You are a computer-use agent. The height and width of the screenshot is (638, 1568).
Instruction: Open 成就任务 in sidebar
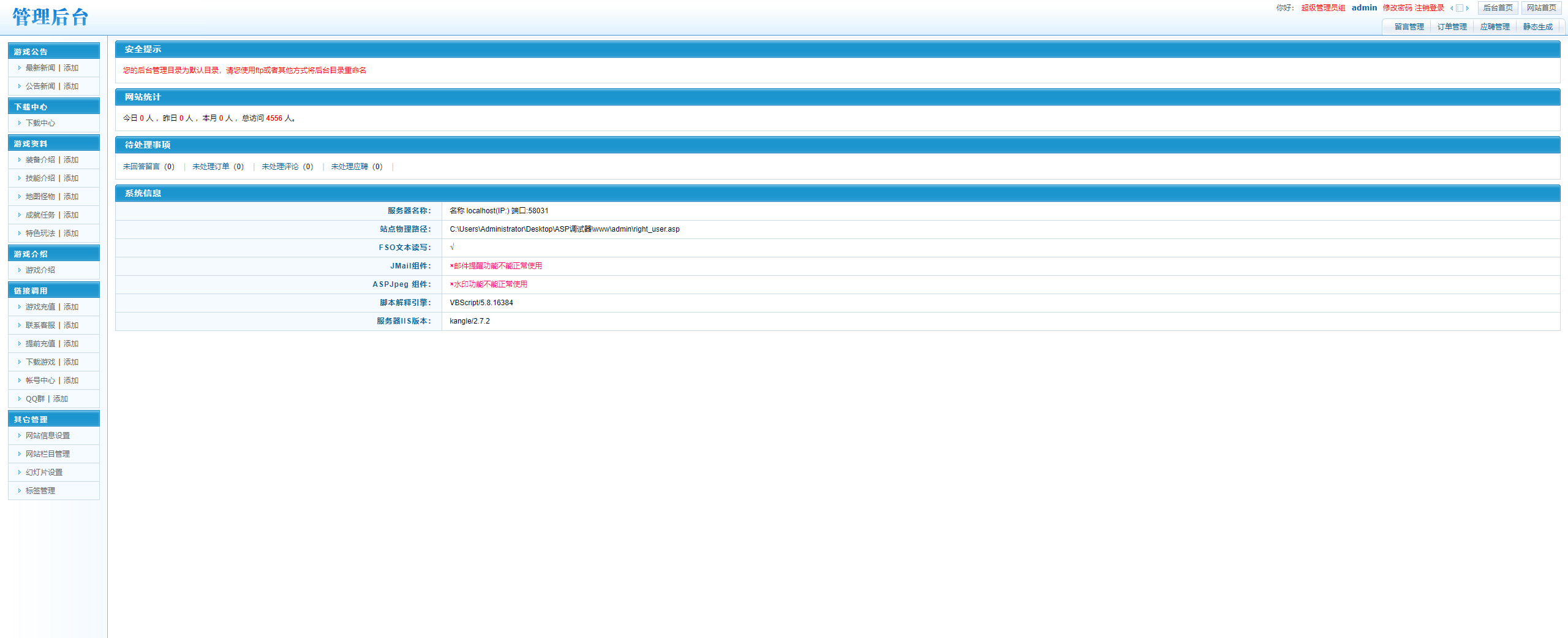point(40,215)
